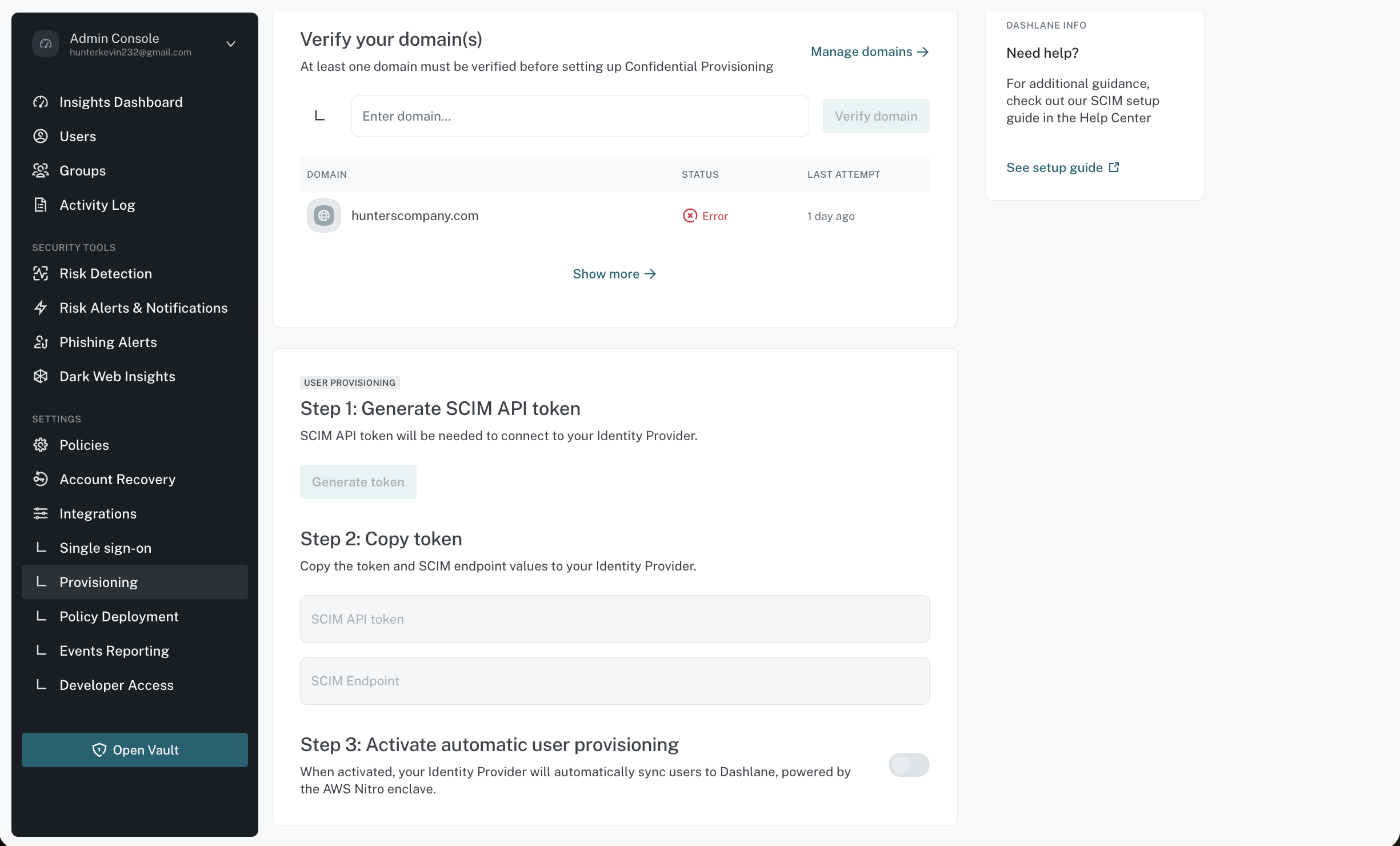Click the Activity Log document icon
The image size is (1400, 846).
(41, 205)
